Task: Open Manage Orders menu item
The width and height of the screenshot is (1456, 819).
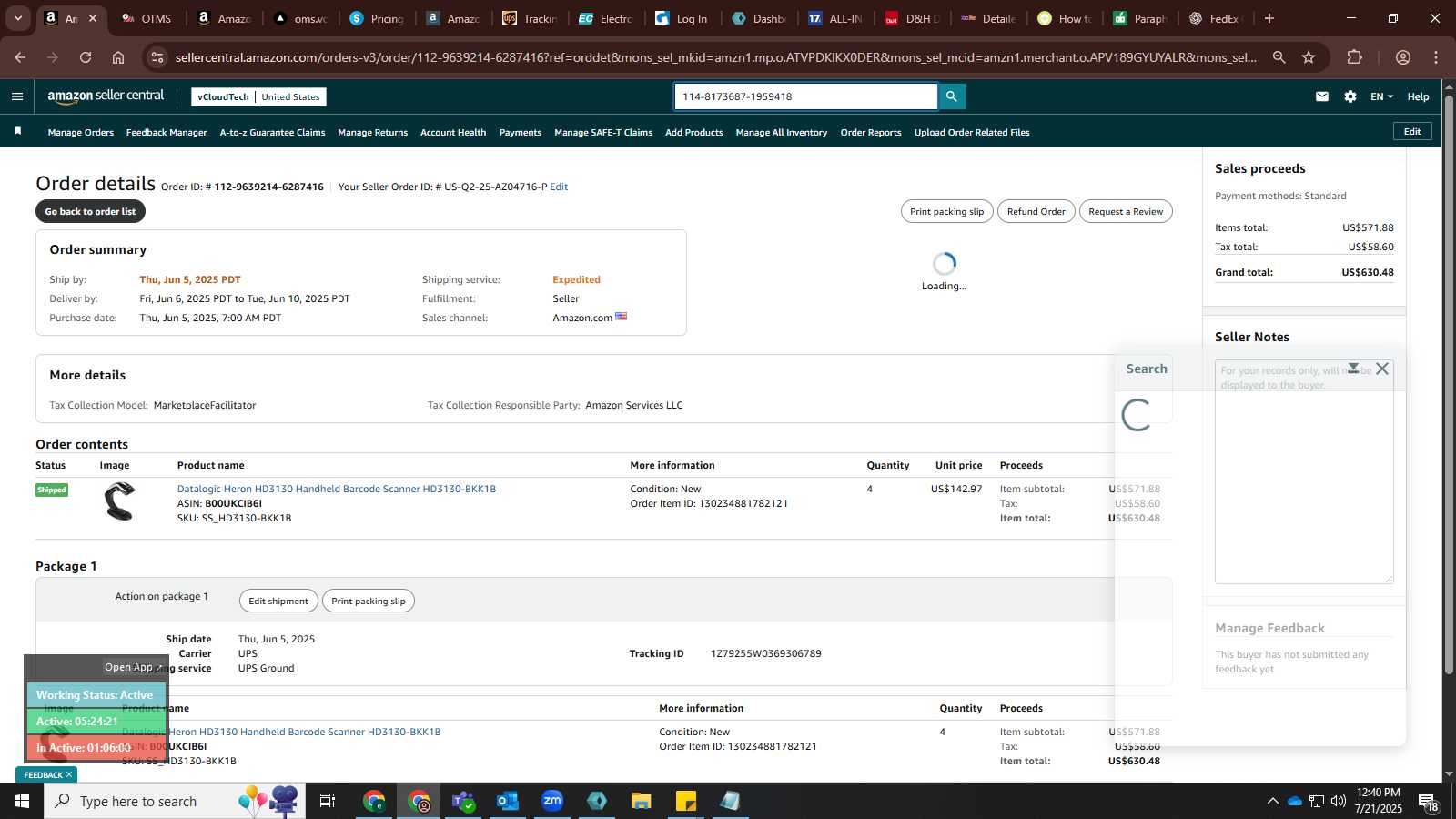Action: [81, 133]
